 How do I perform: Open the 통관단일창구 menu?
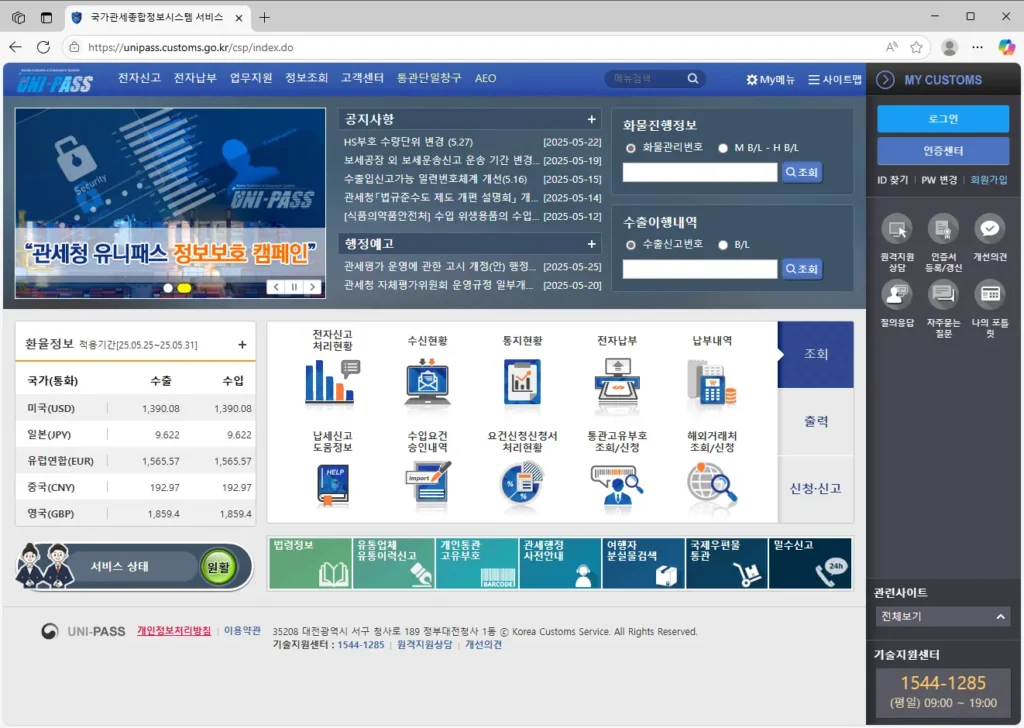(429, 78)
